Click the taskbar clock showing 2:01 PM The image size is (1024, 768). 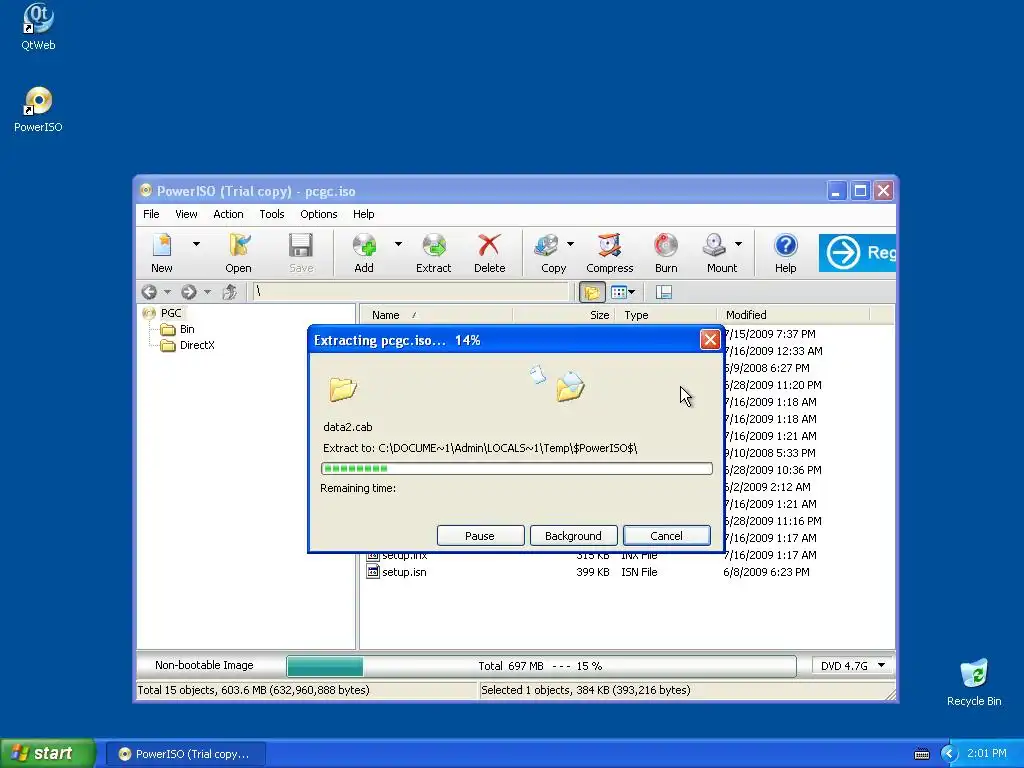pyautogui.click(x=987, y=754)
